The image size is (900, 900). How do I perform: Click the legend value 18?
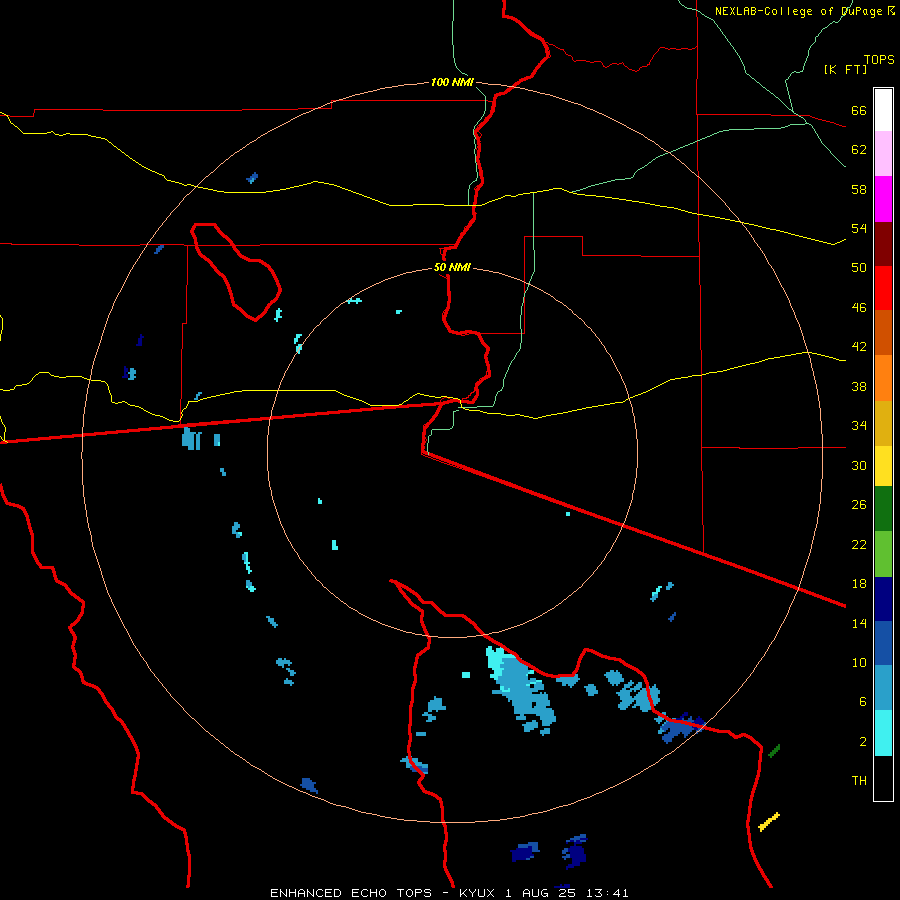tap(859, 584)
